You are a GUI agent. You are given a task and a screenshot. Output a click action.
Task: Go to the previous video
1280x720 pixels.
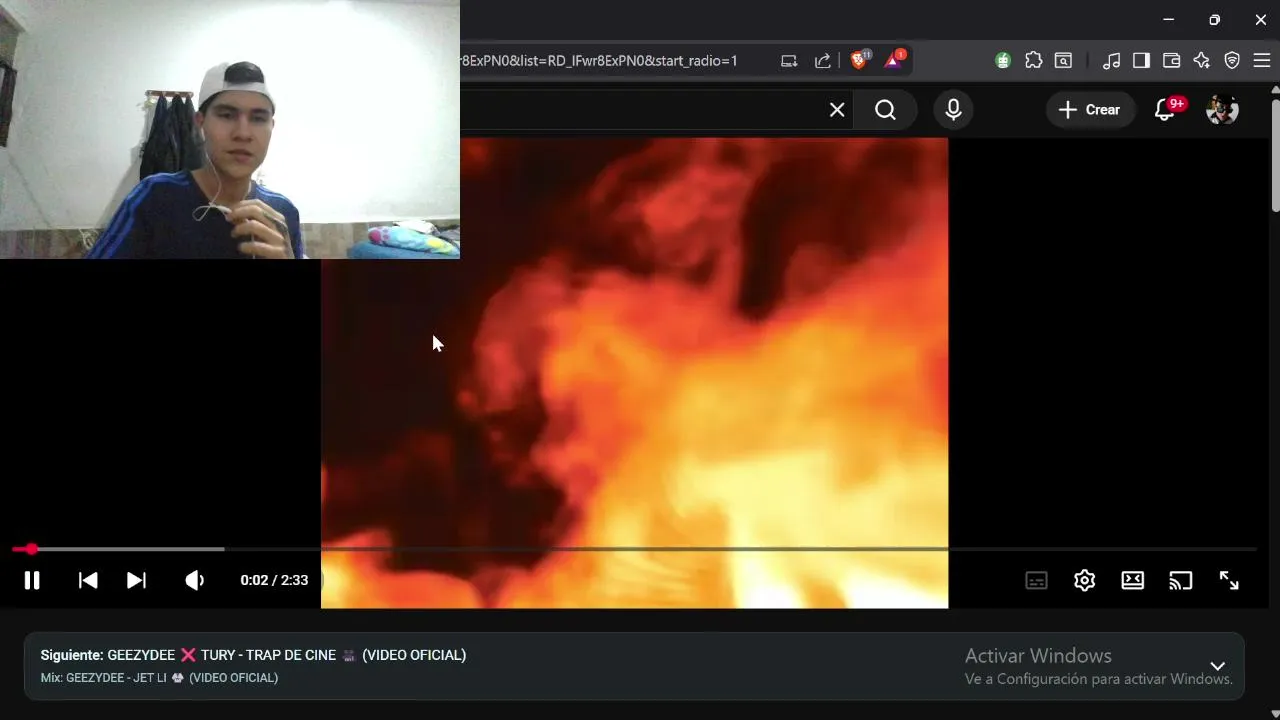point(88,580)
